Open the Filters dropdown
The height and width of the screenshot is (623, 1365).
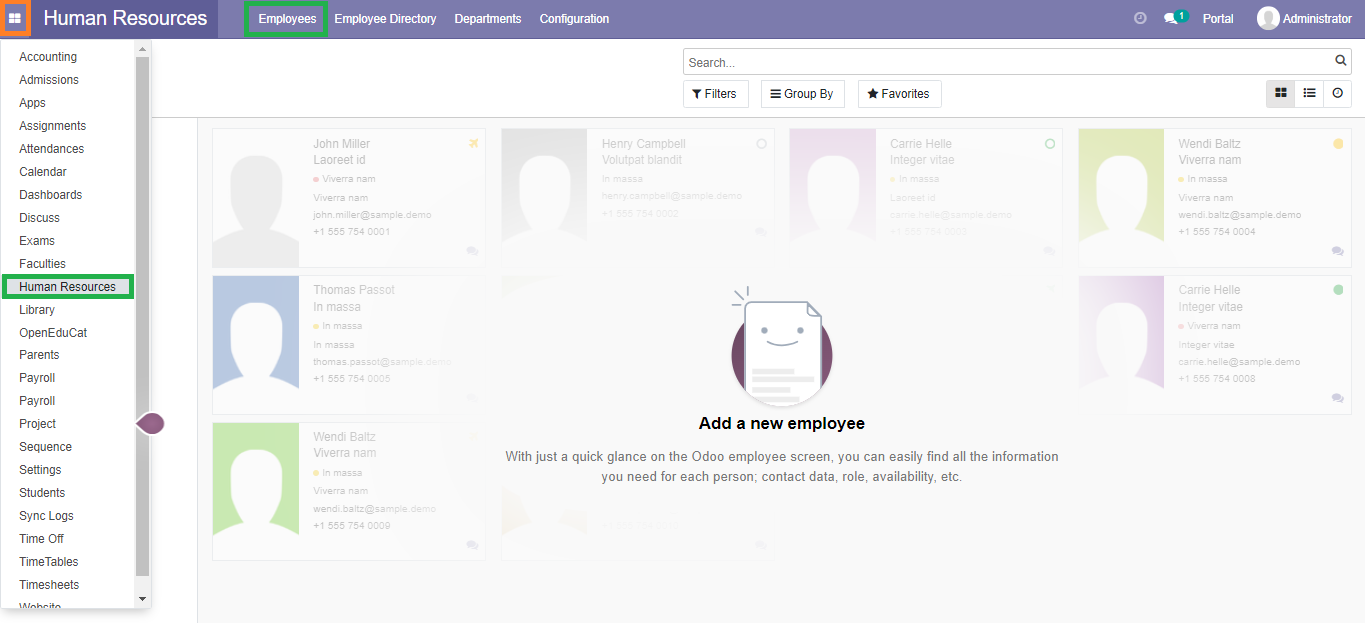point(716,94)
